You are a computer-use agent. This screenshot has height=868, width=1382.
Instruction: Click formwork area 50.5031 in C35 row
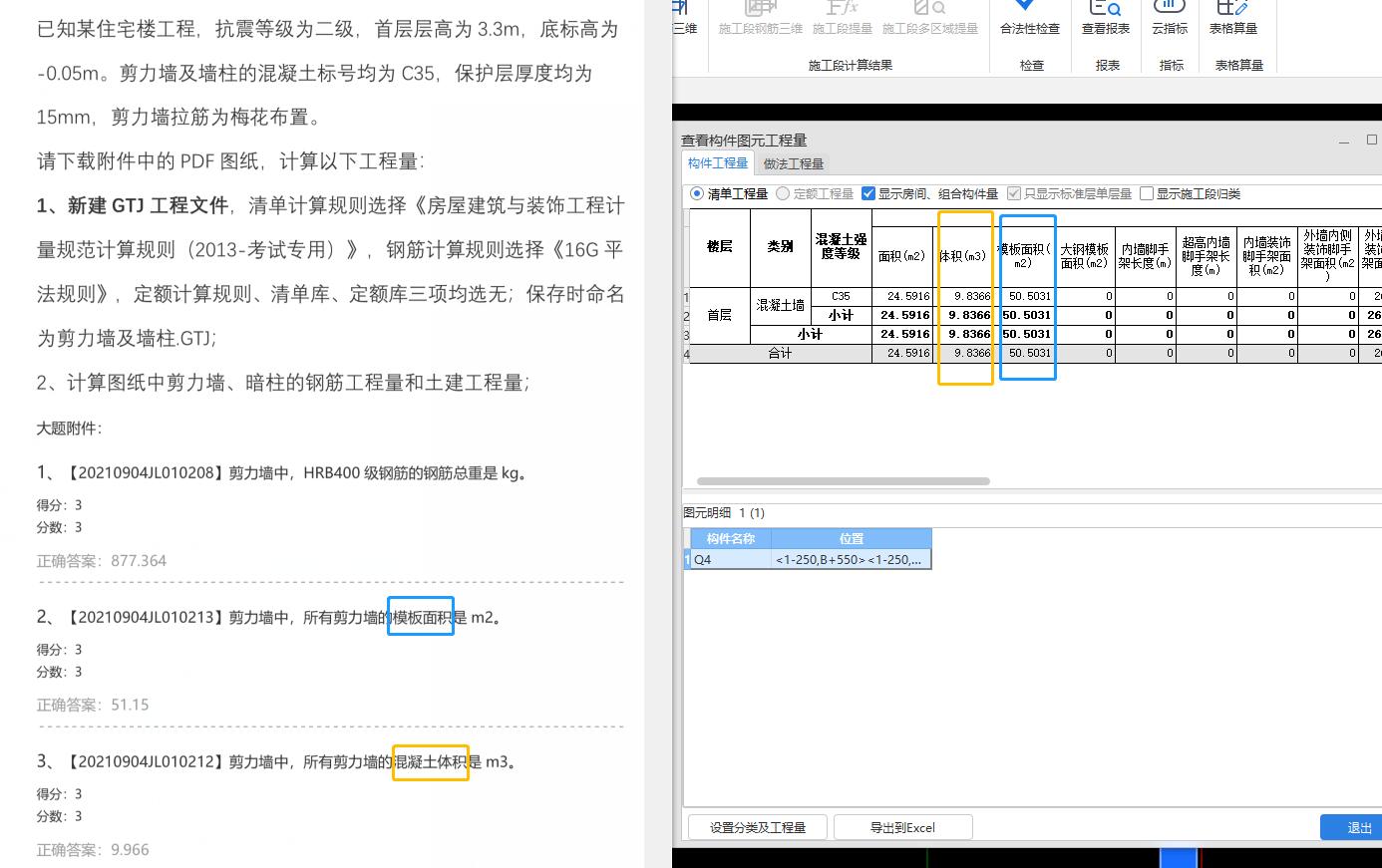(1024, 296)
